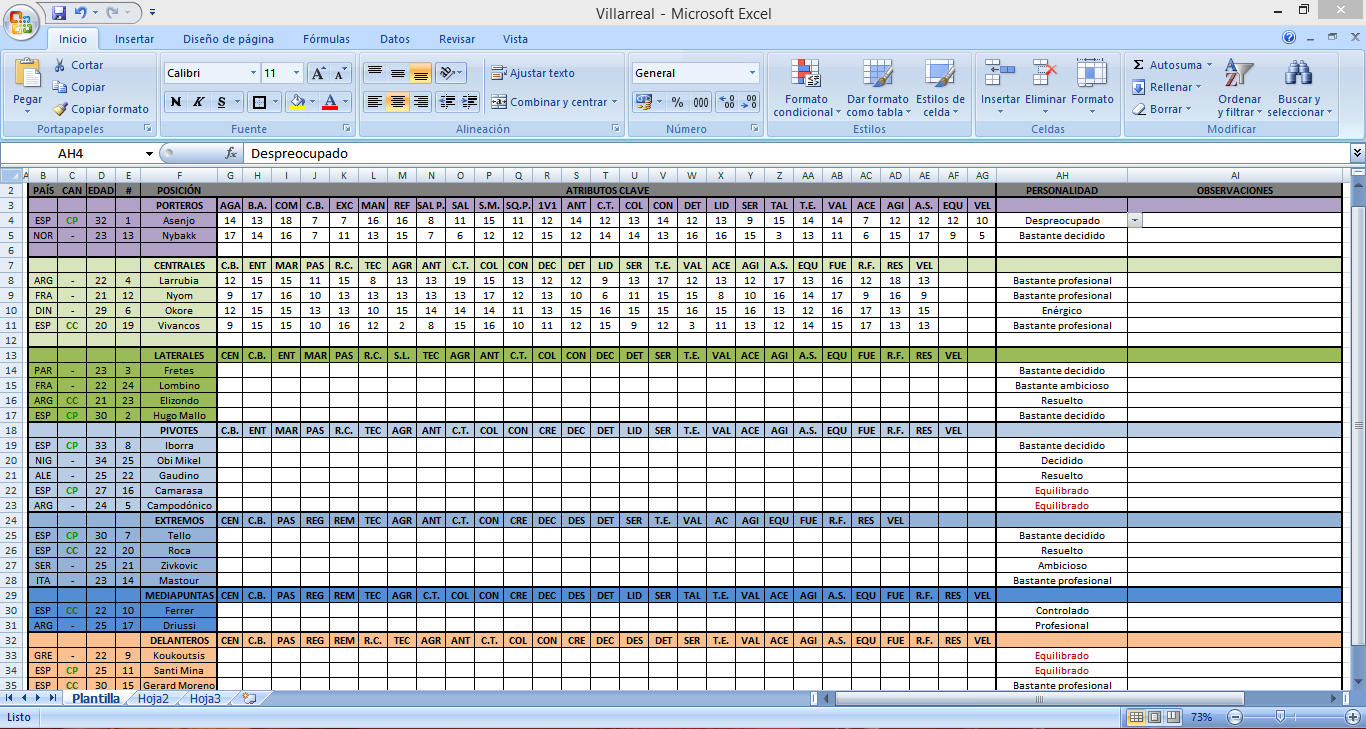Open Buscar y seleccionar binoculars

coord(1298,88)
